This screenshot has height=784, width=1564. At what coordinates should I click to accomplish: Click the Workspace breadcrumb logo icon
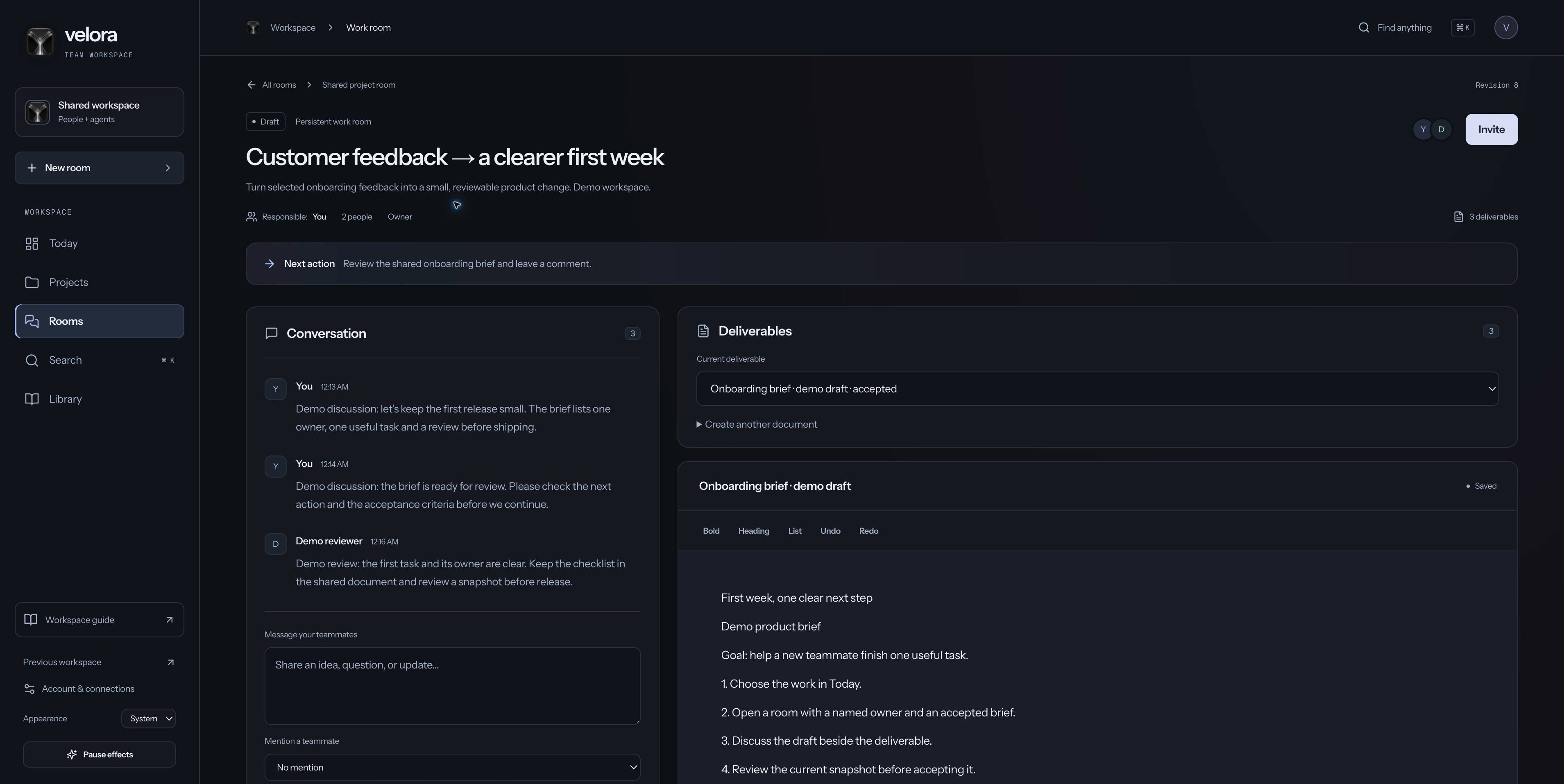(x=253, y=27)
